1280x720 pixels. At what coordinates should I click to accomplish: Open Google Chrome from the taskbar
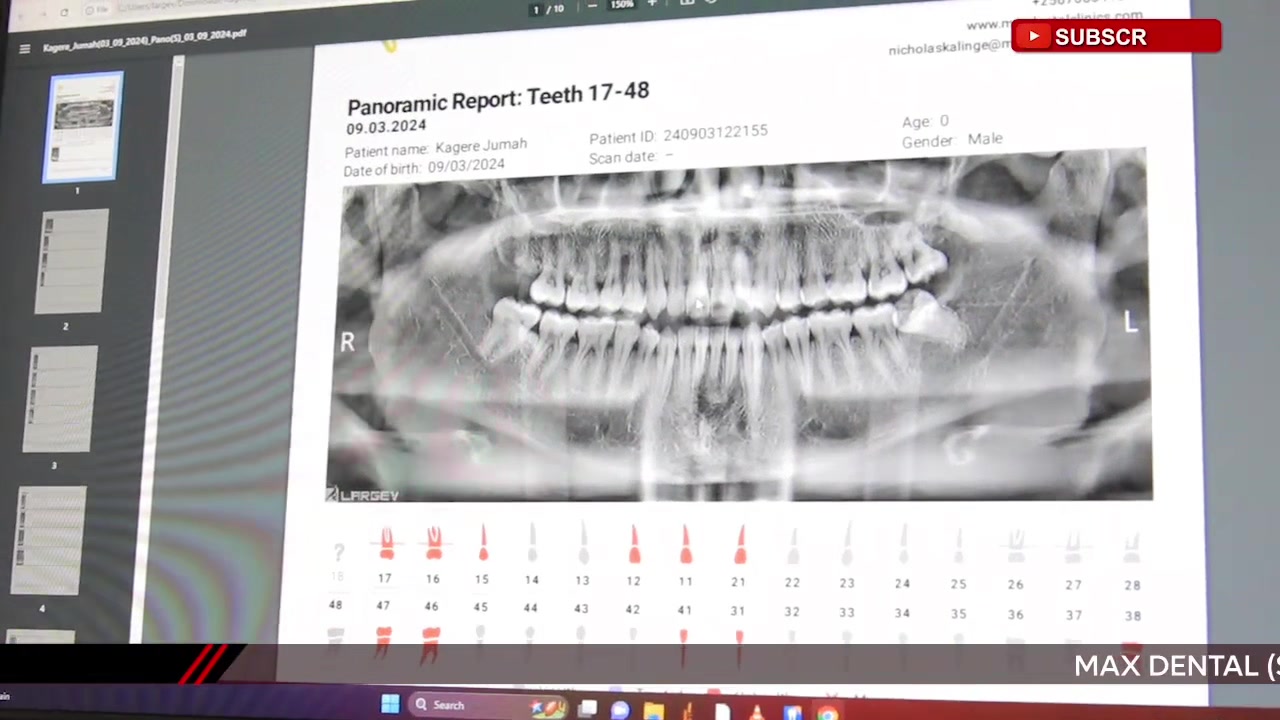click(x=828, y=713)
